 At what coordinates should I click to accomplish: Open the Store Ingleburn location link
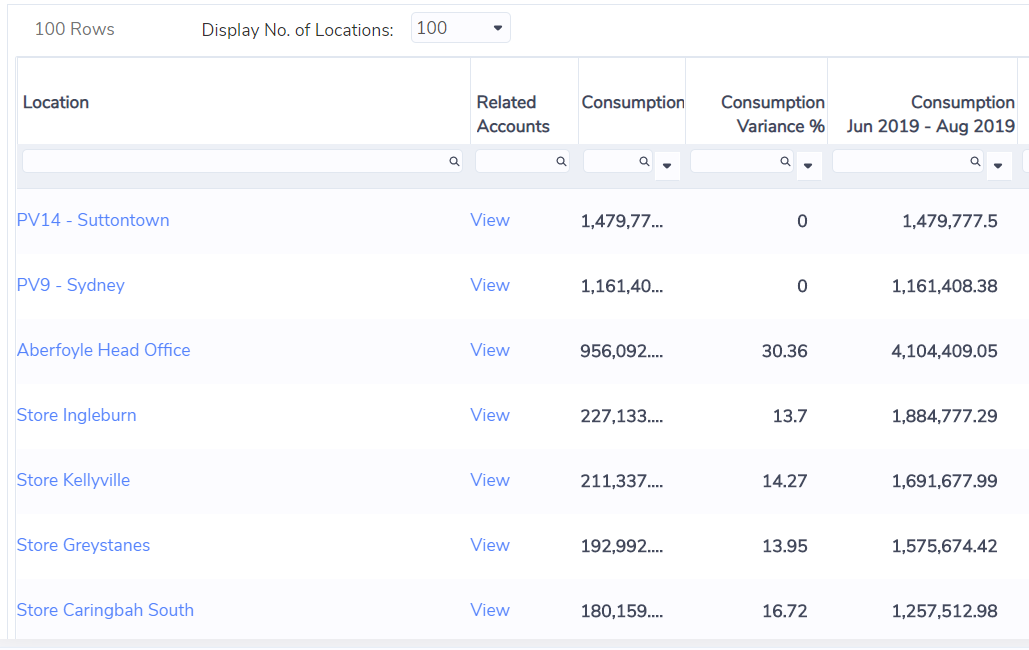(77, 415)
